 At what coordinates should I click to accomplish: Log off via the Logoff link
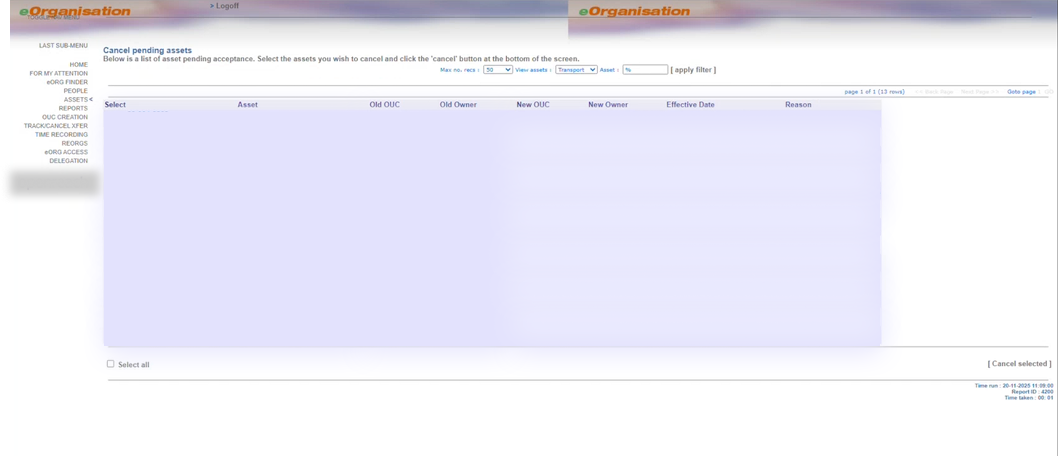click(x=227, y=6)
